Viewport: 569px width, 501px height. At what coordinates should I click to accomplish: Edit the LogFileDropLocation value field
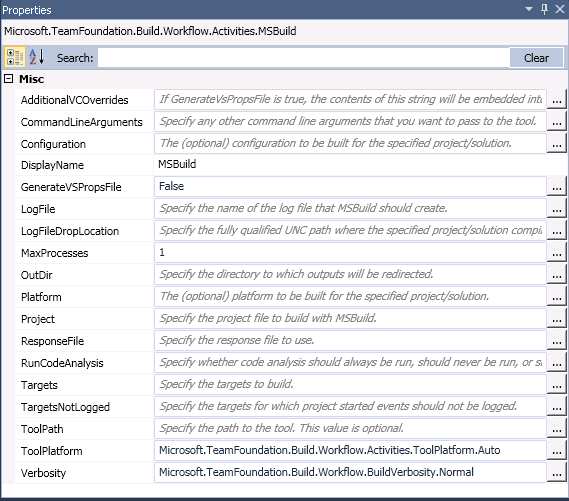coord(350,230)
